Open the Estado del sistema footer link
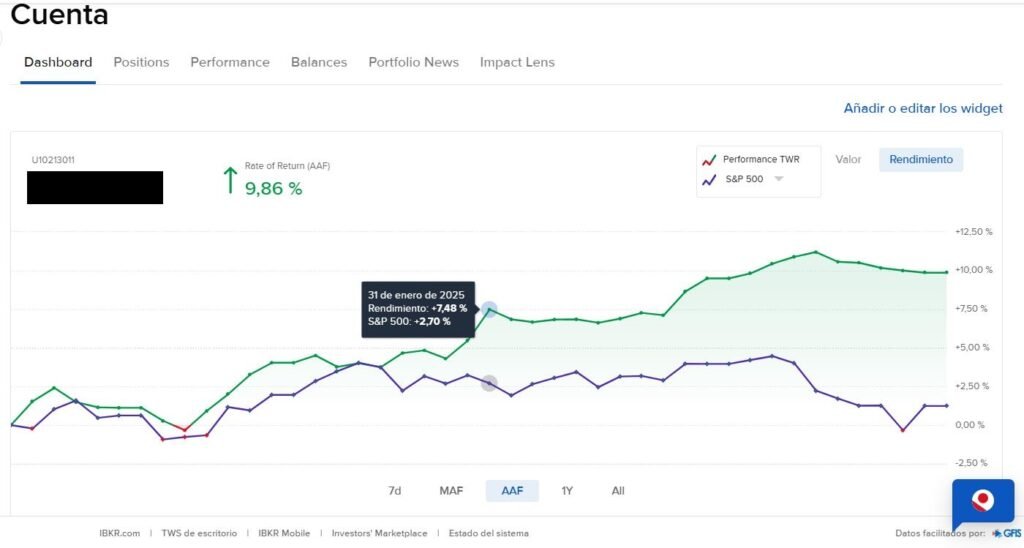Image resolution: width=1024 pixels, height=548 pixels. point(488,534)
